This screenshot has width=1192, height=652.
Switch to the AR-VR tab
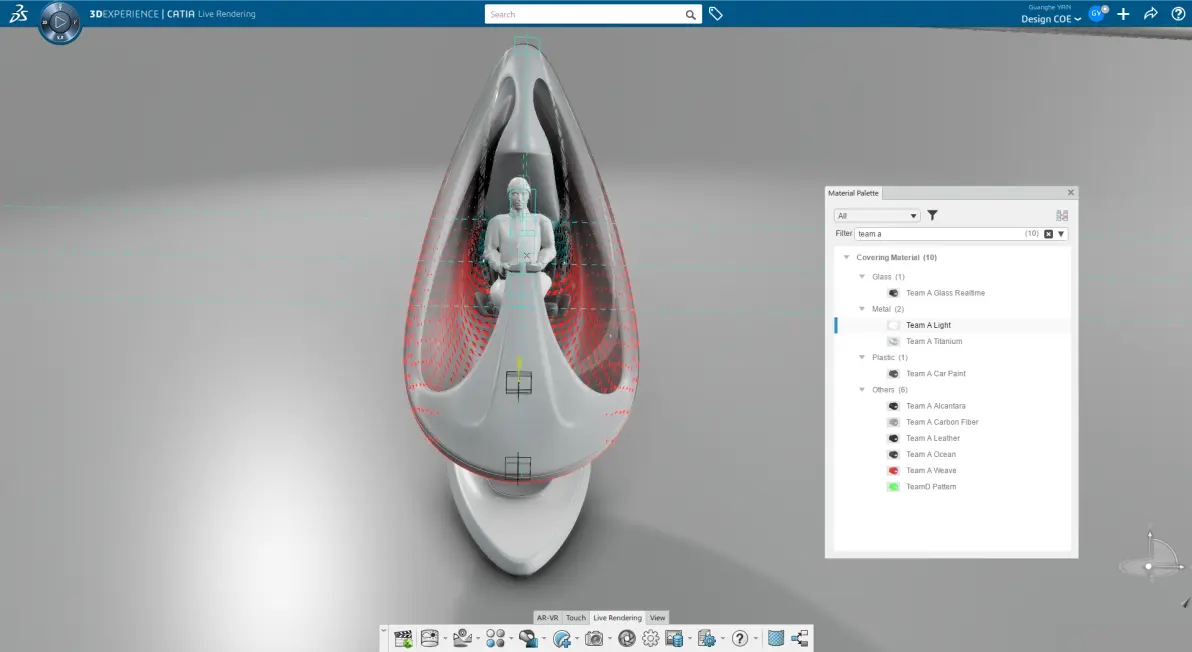pyautogui.click(x=547, y=618)
